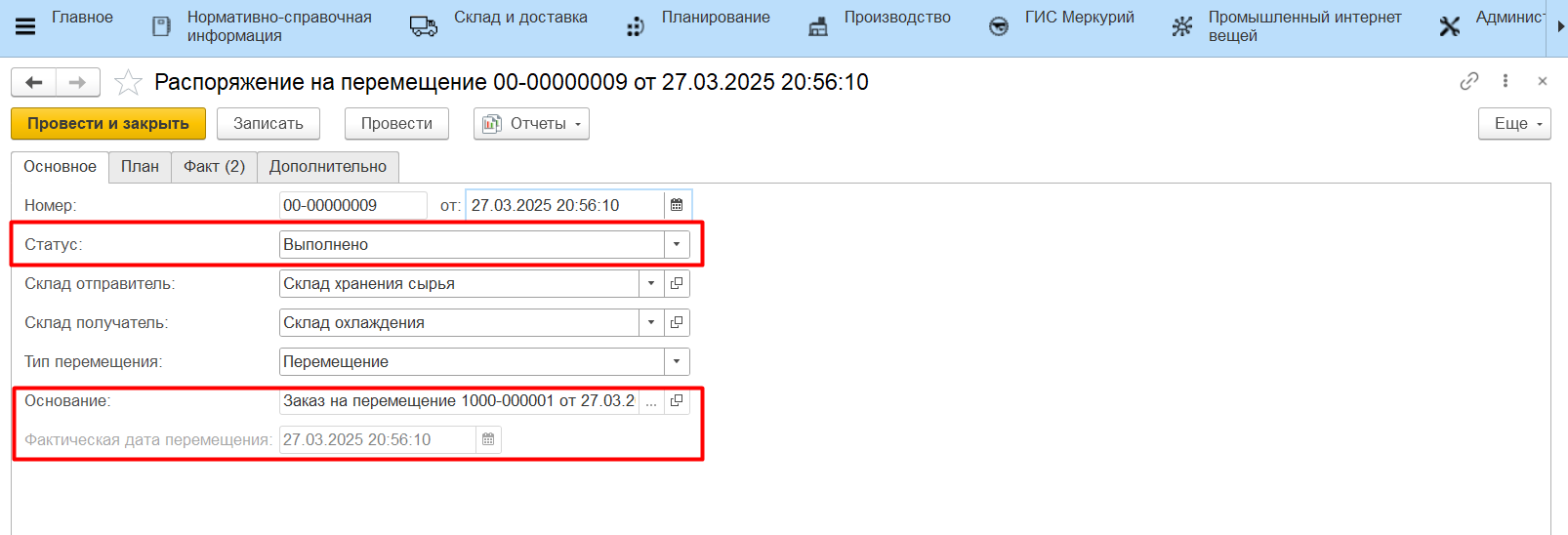
Task: Click the forward navigation arrow
Action: (78, 83)
